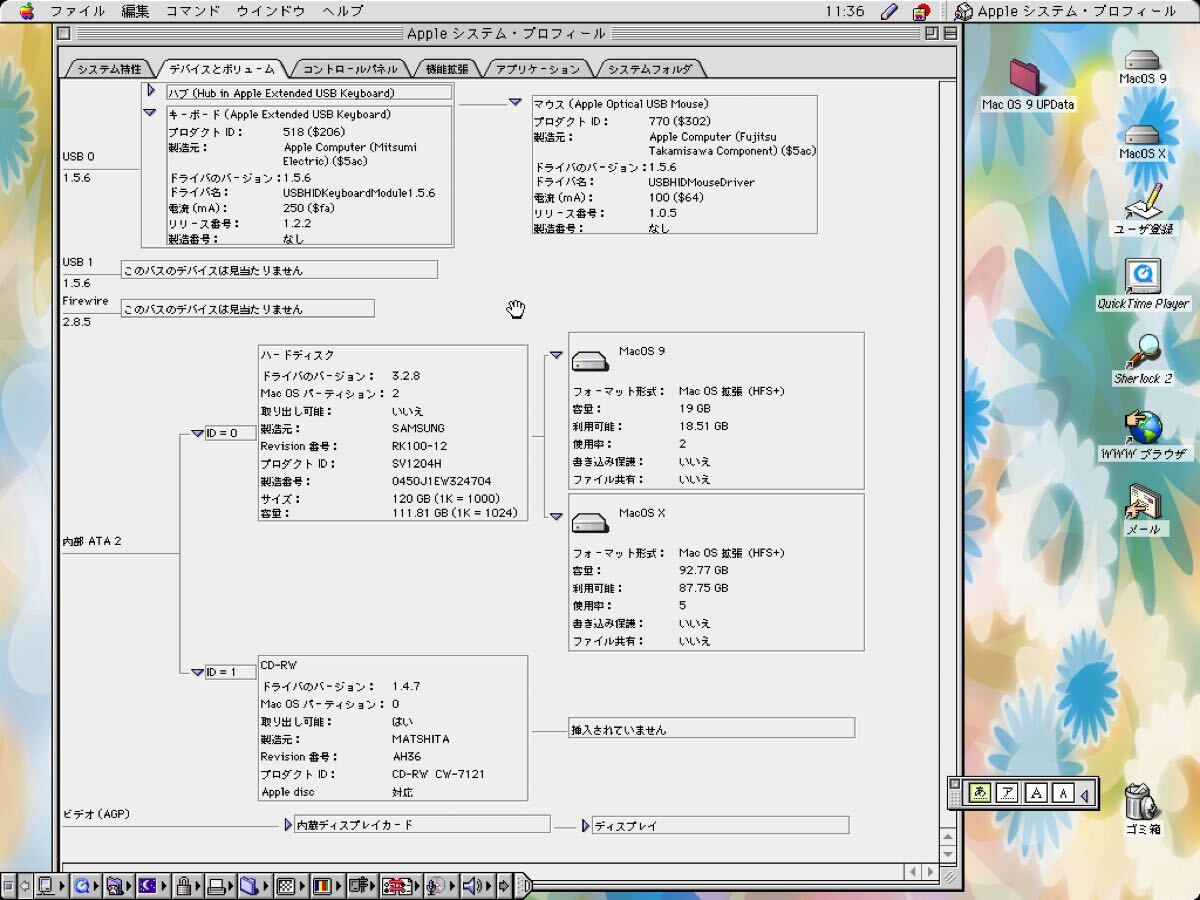Expand the ディスプレイ entry
Viewport: 1200px width, 900px height.
586,826
